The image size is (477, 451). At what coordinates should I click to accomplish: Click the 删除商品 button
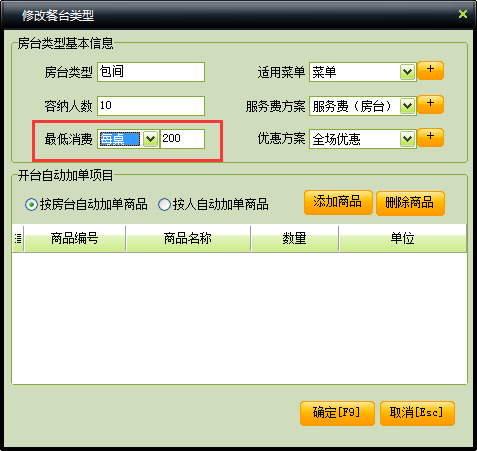point(410,203)
